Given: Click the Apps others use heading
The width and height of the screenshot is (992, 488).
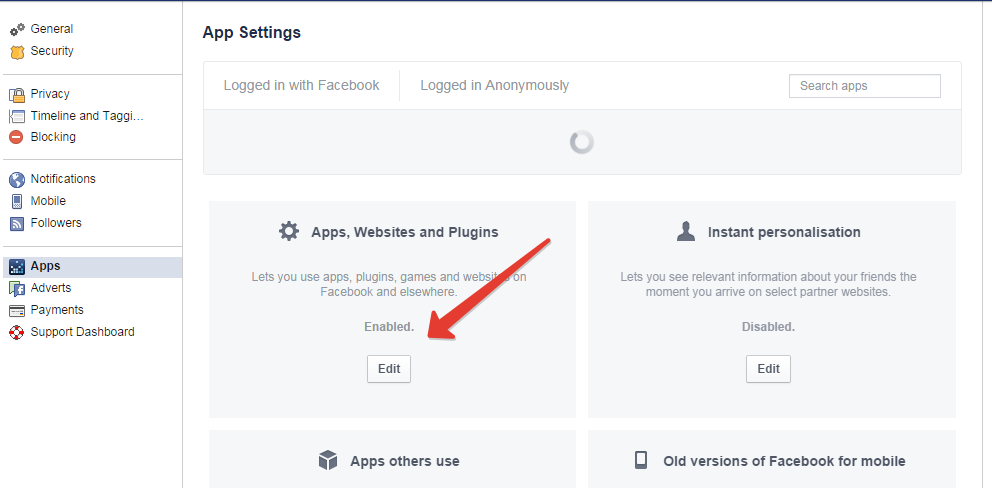Looking at the screenshot, I should click(x=404, y=461).
